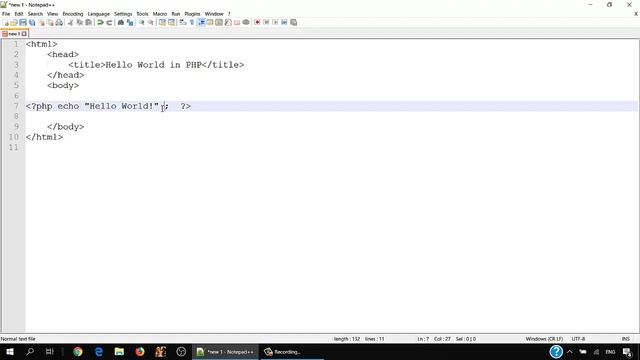Undo the last edit via the toolbar
Viewport: 640px width, 360px height.
click(100, 22)
